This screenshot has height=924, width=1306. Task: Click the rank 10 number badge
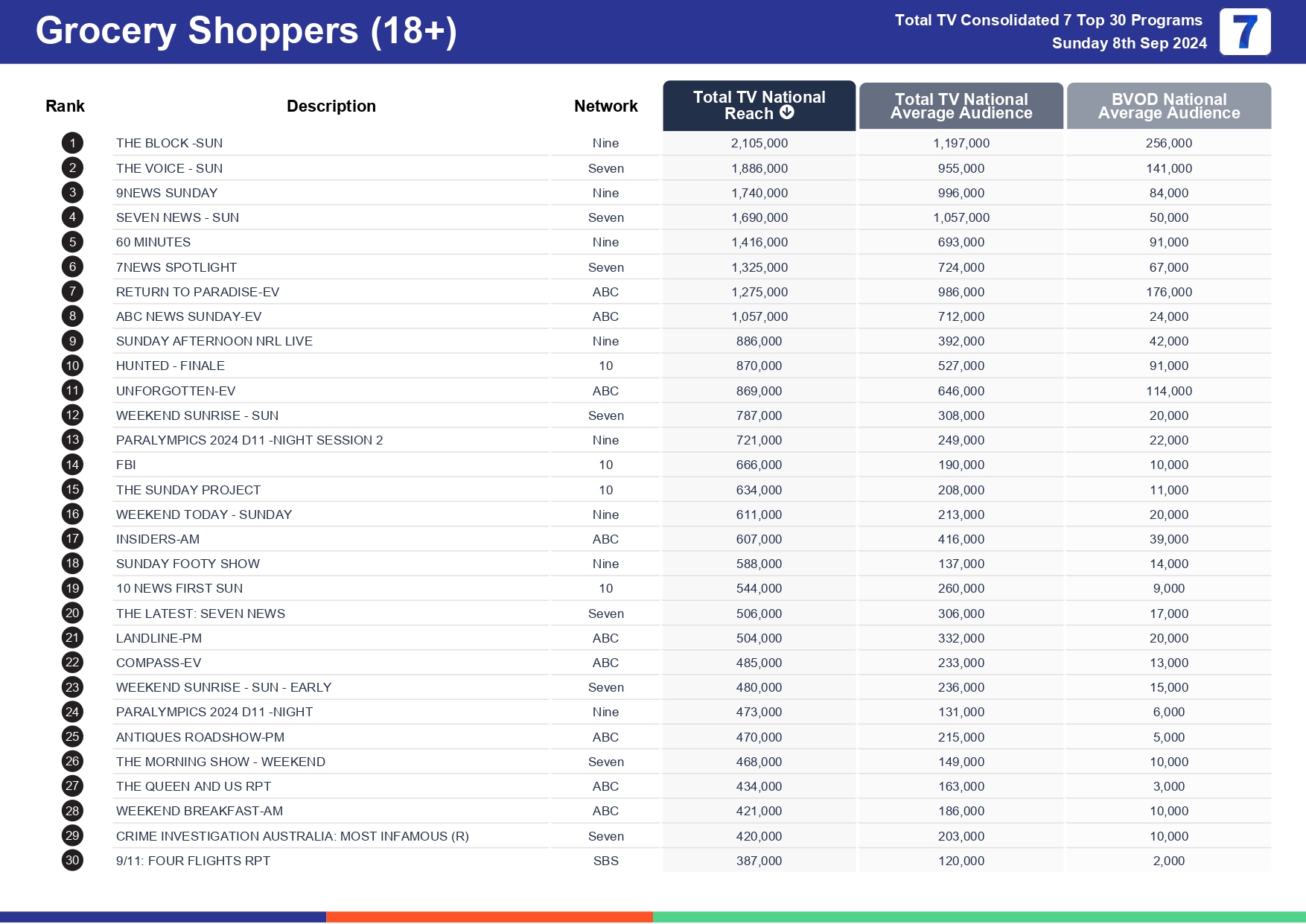(x=72, y=366)
